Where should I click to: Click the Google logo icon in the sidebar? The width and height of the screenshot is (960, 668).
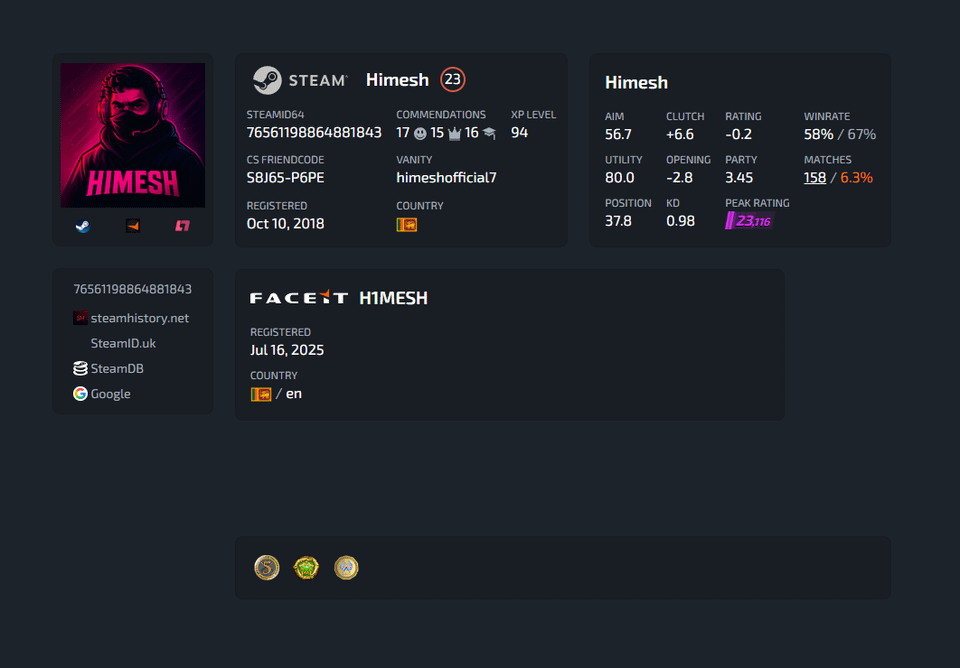click(80, 394)
